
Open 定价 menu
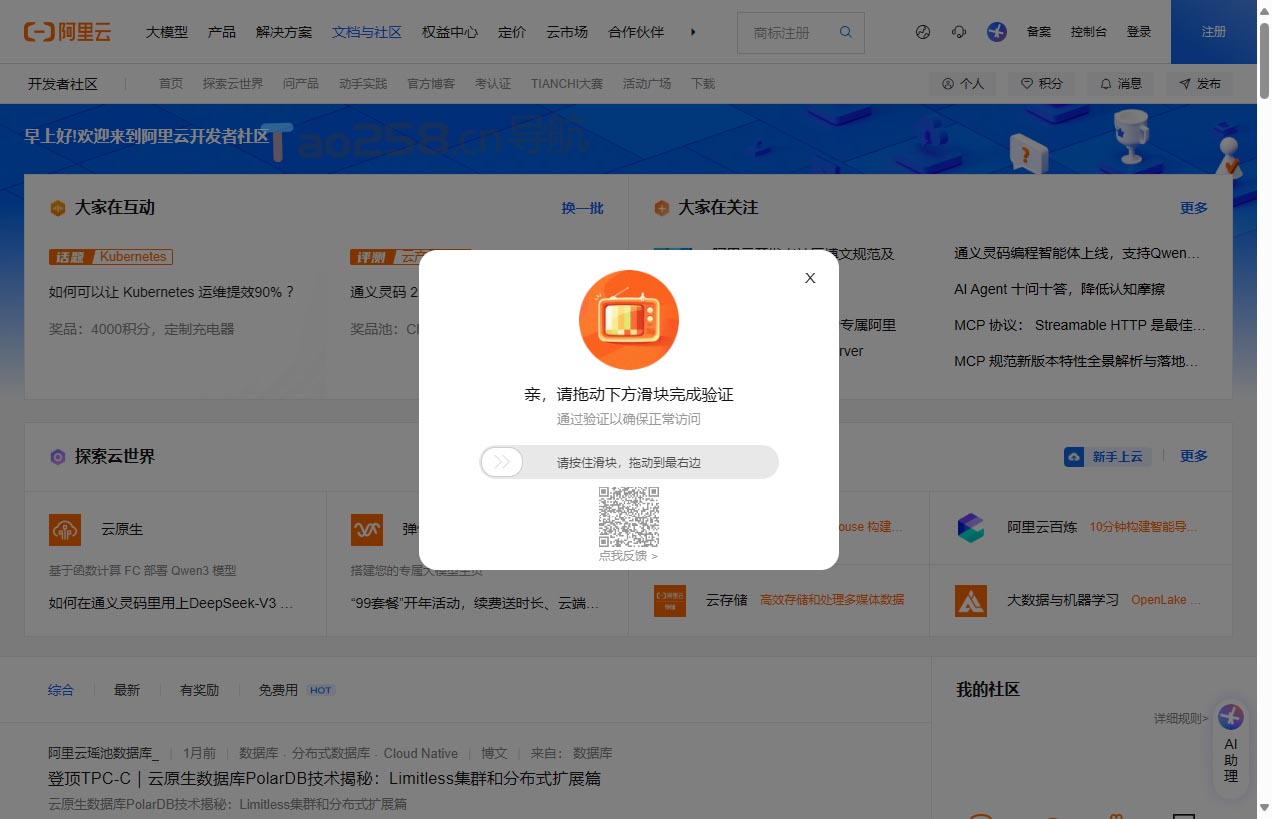[x=512, y=32]
